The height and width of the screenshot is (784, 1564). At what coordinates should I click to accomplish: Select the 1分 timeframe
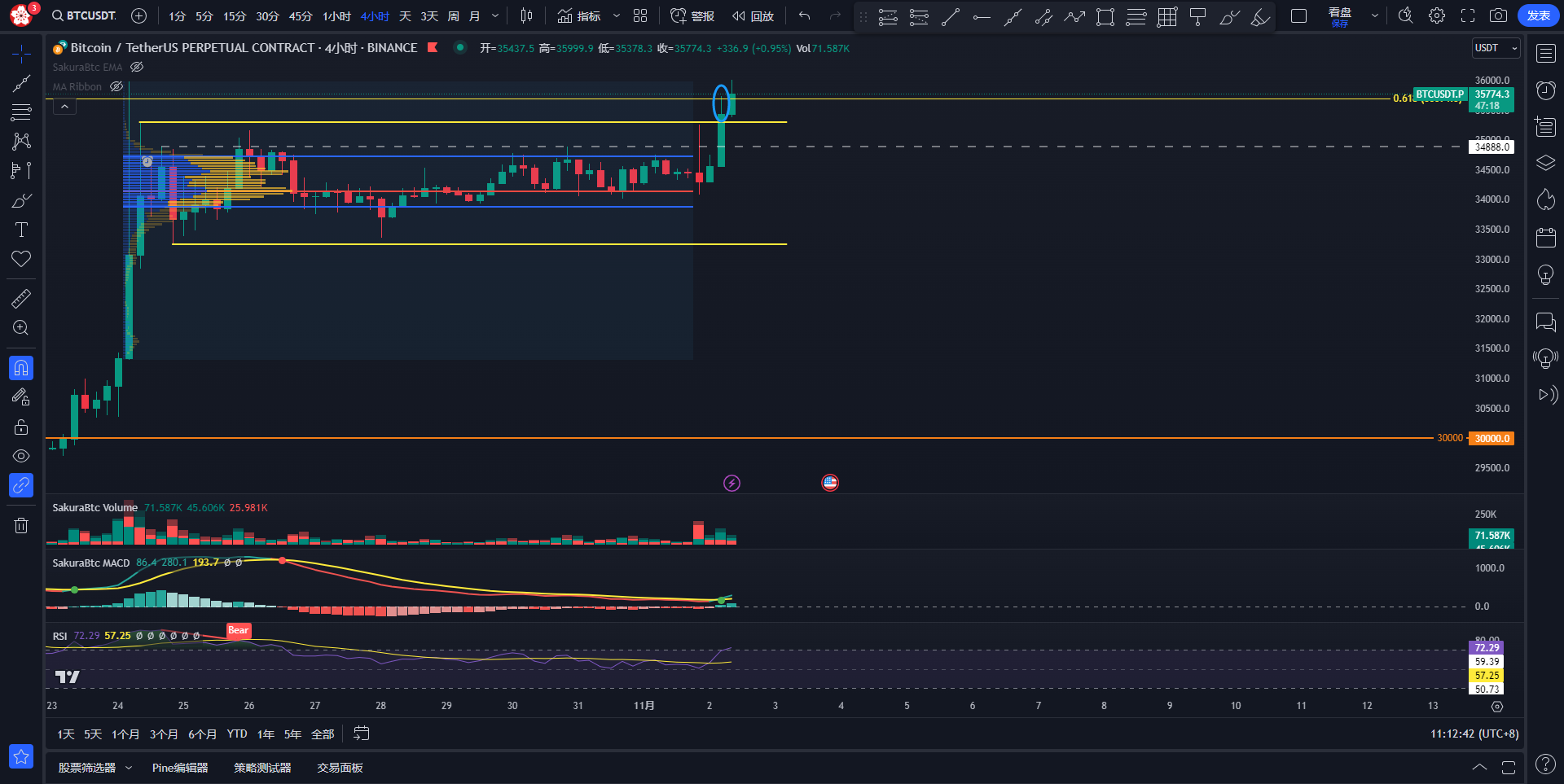[x=178, y=16]
